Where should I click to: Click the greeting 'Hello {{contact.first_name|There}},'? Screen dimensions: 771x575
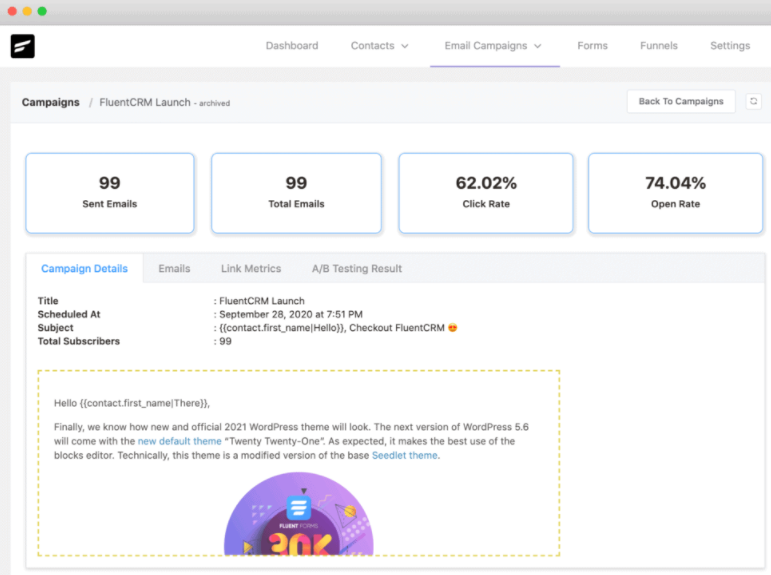pyautogui.click(x=132, y=403)
